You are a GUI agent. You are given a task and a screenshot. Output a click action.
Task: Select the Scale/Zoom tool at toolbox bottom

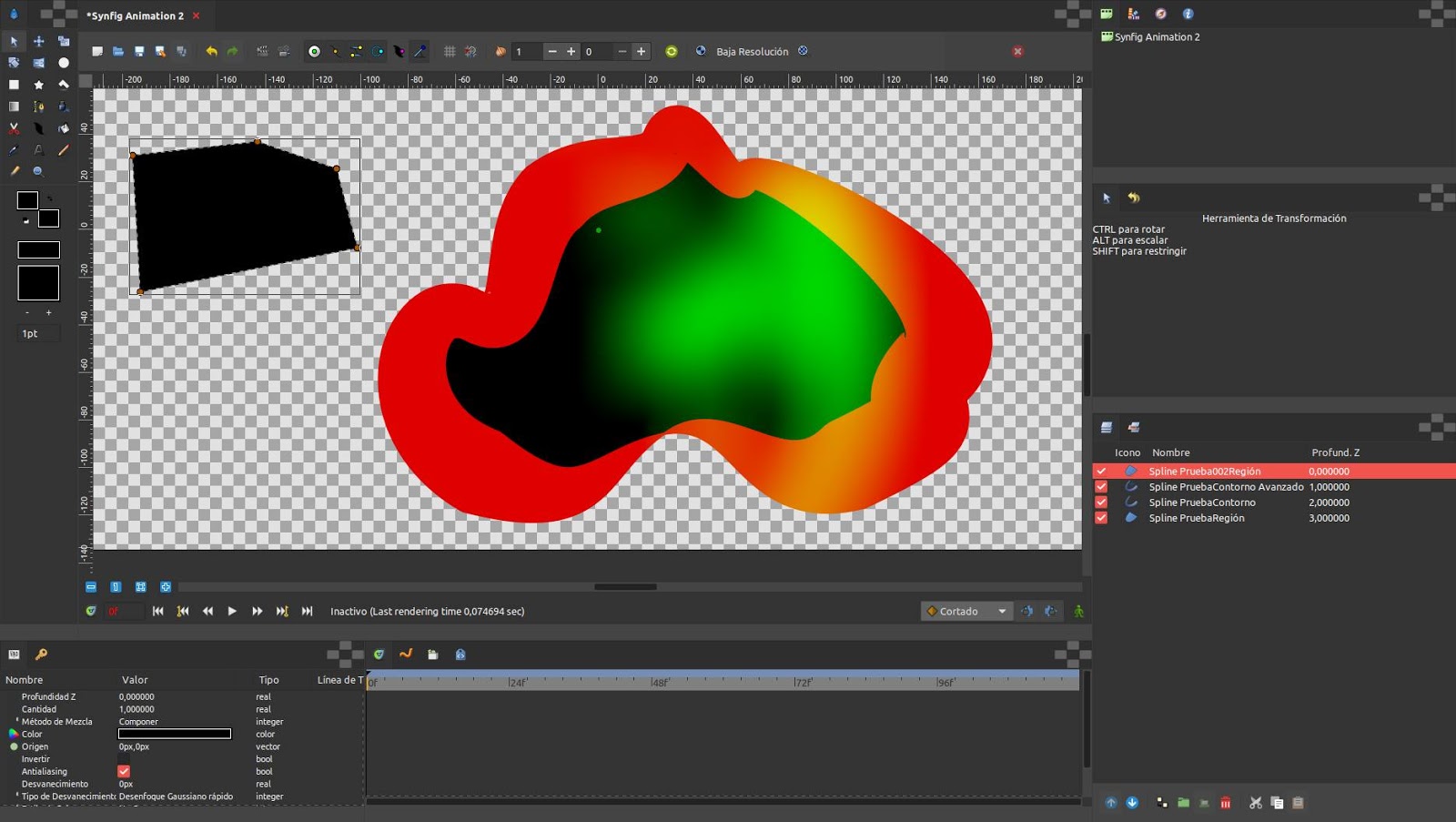[x=38, y=171]
